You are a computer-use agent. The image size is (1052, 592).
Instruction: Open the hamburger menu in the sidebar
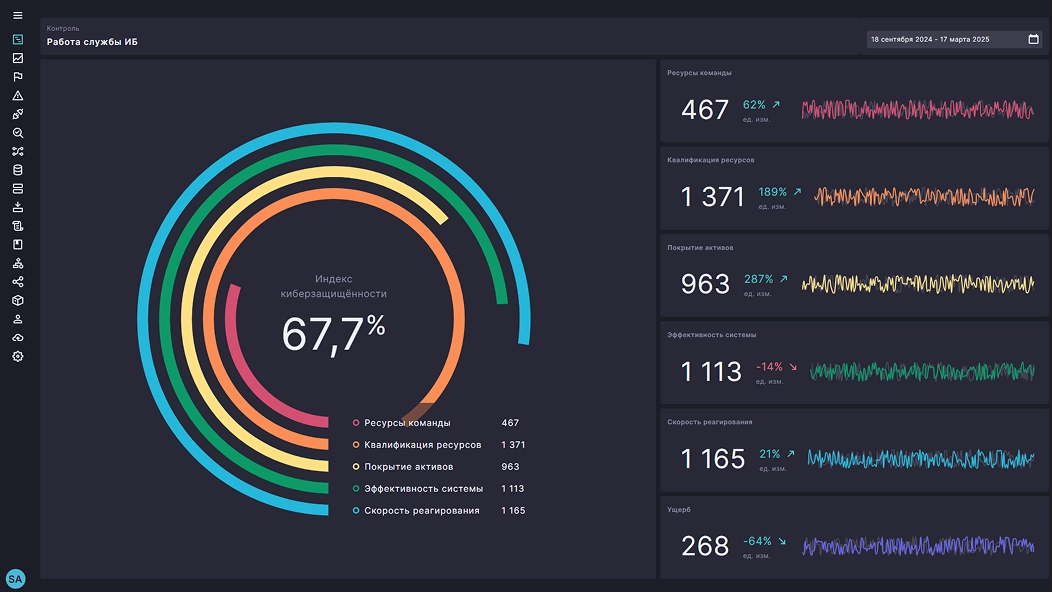17,16
